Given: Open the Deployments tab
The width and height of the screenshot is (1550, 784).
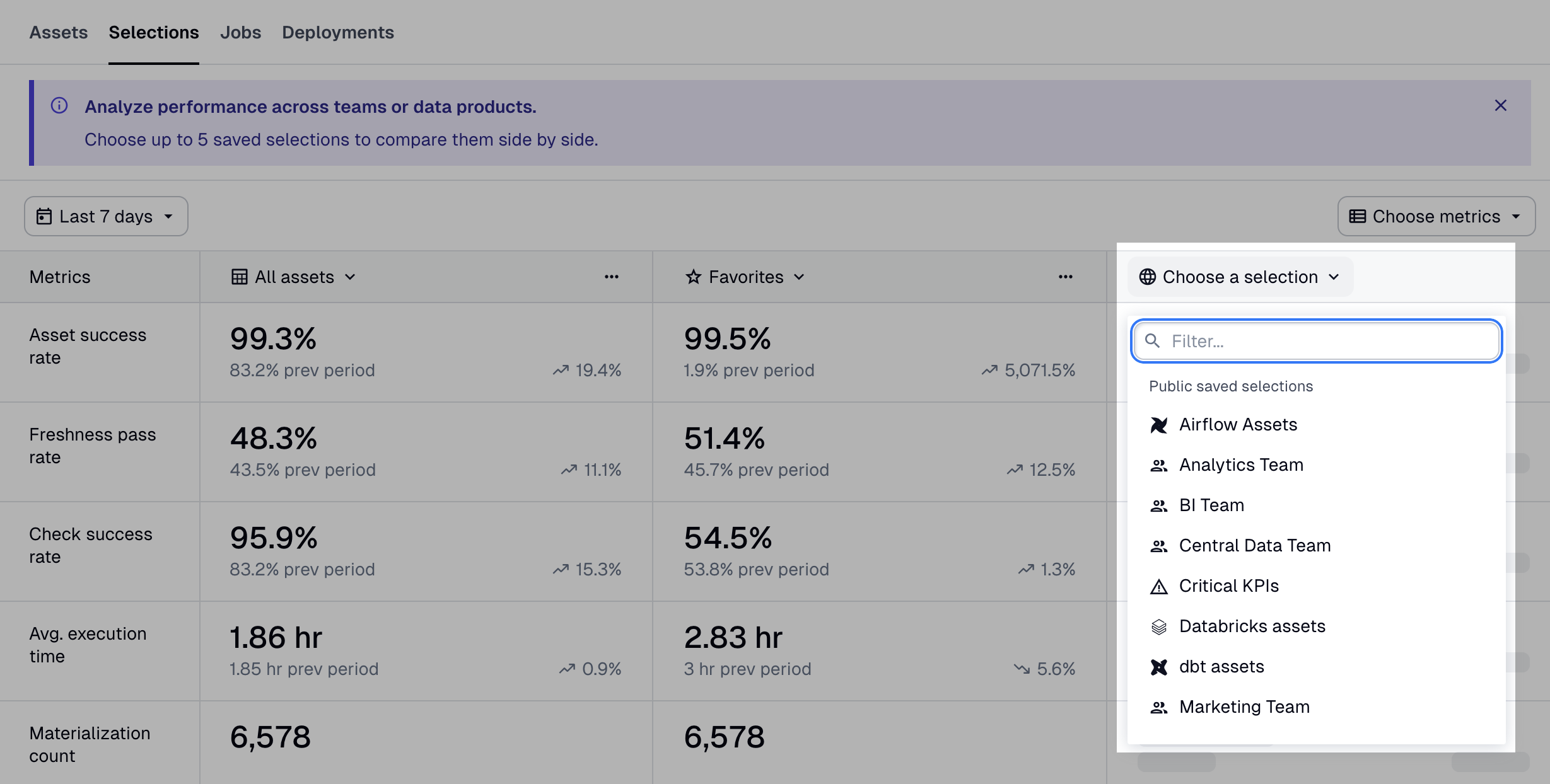Looking at the screenshot, I should 337,32.
